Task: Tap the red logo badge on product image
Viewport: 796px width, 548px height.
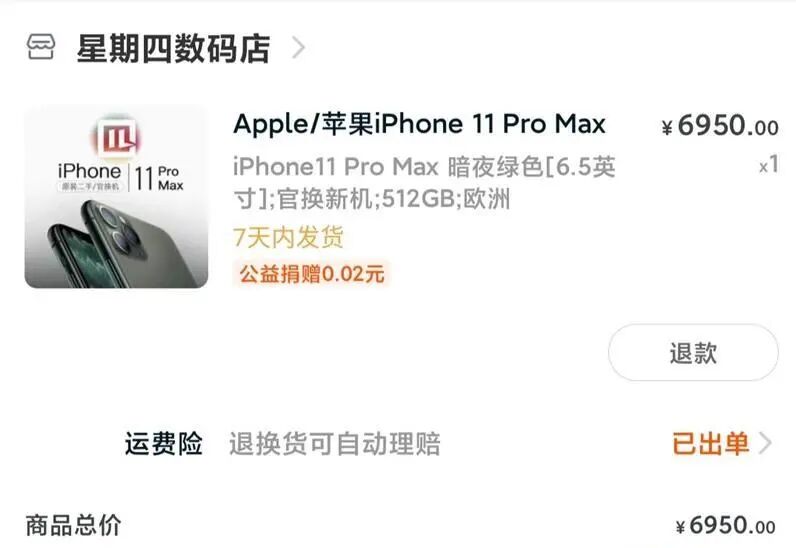Action: pyautogui.click(x=116, y=137)
